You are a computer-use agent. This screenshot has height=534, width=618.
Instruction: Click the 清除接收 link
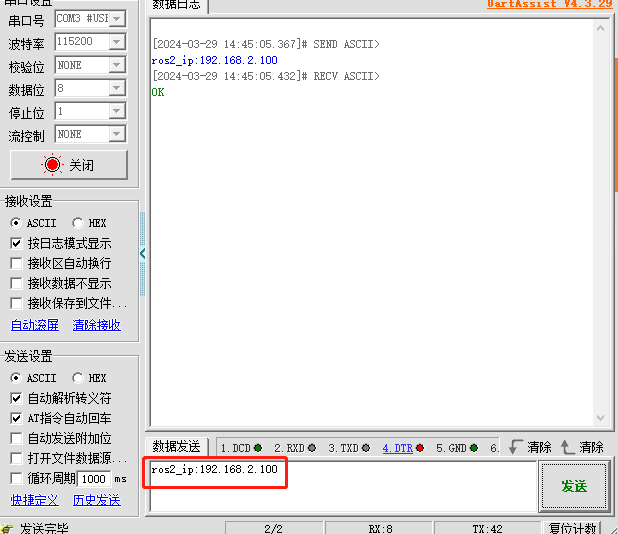(97, 325)
